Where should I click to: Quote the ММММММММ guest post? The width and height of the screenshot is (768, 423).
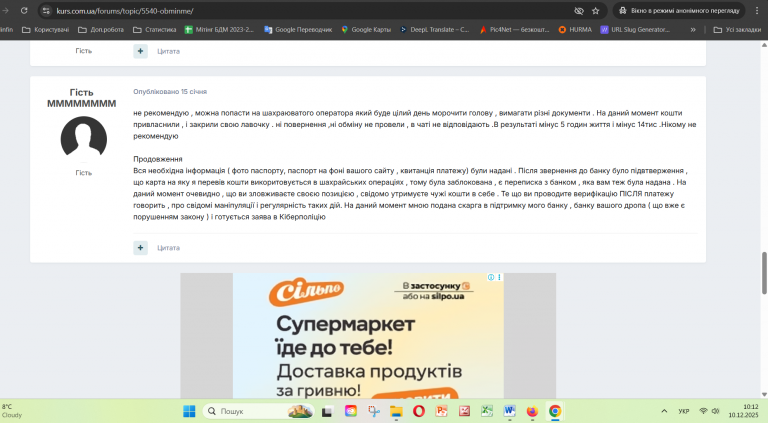[x=168, y=248]
